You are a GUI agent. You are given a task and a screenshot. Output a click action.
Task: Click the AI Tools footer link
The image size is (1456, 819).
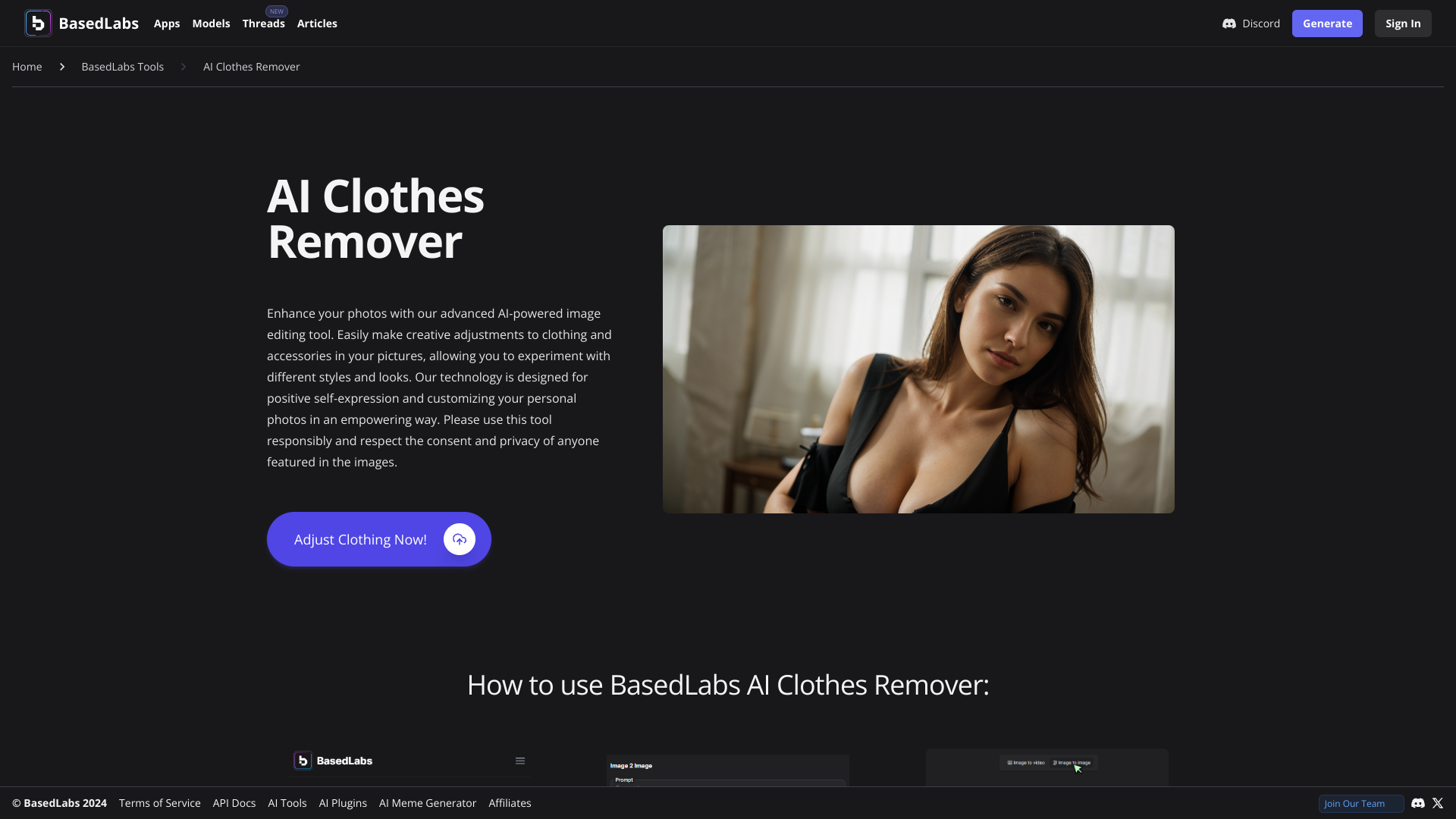pos(287,803)
